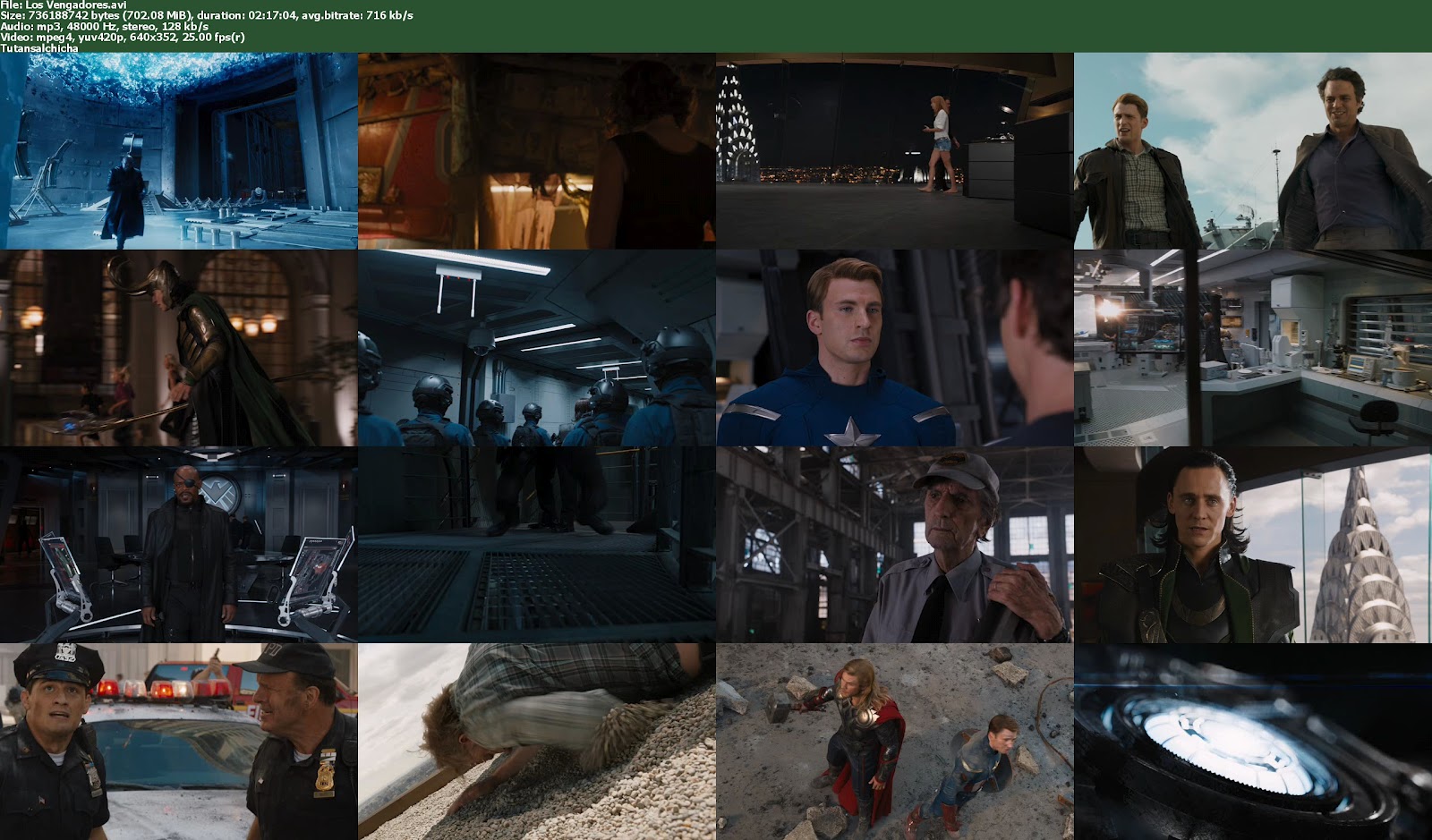1432x840 pixels.
Task: Select the man lying on gravel thumbnail
Action: pos(537,741)
